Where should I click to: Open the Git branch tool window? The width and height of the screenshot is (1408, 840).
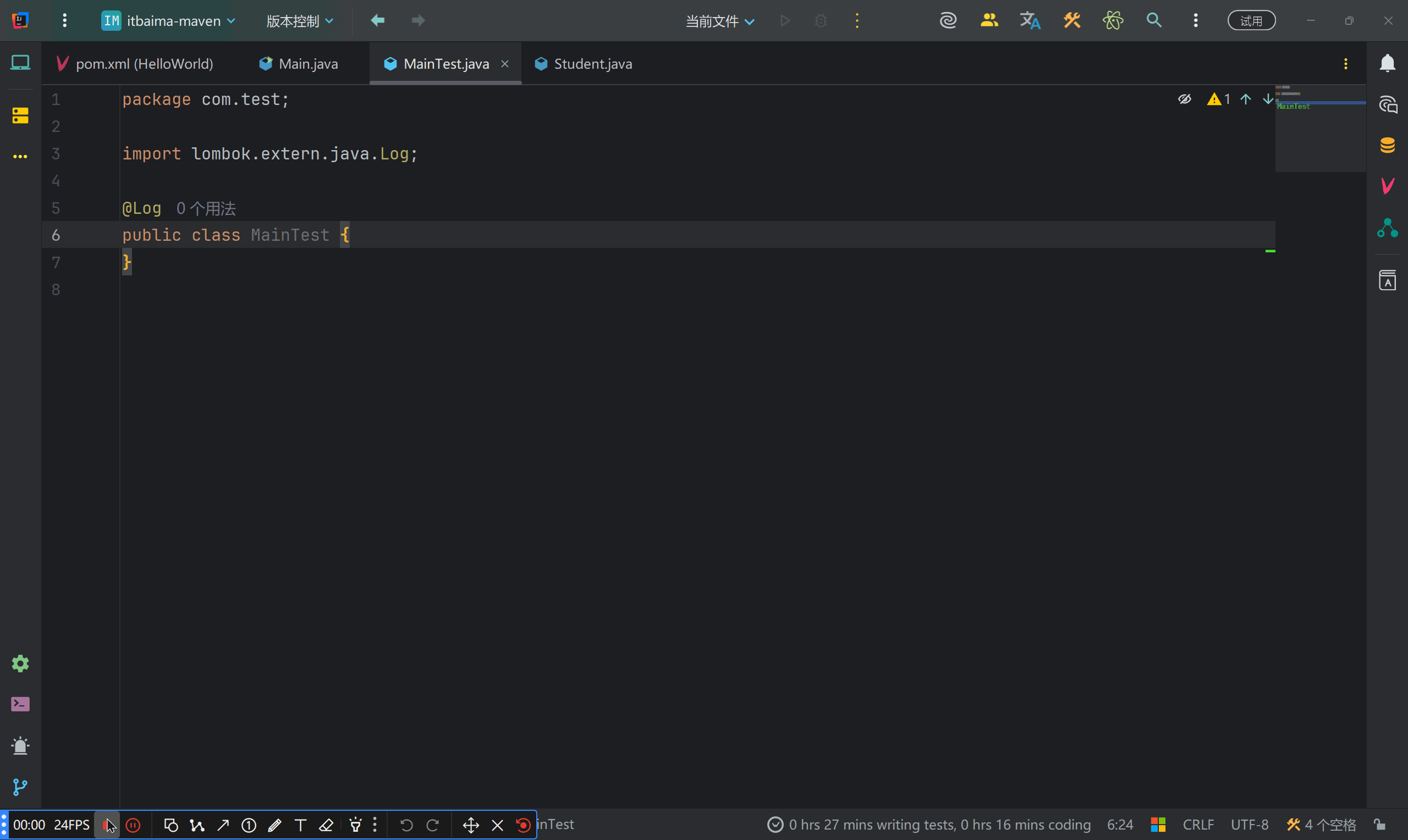pos(20,787)
